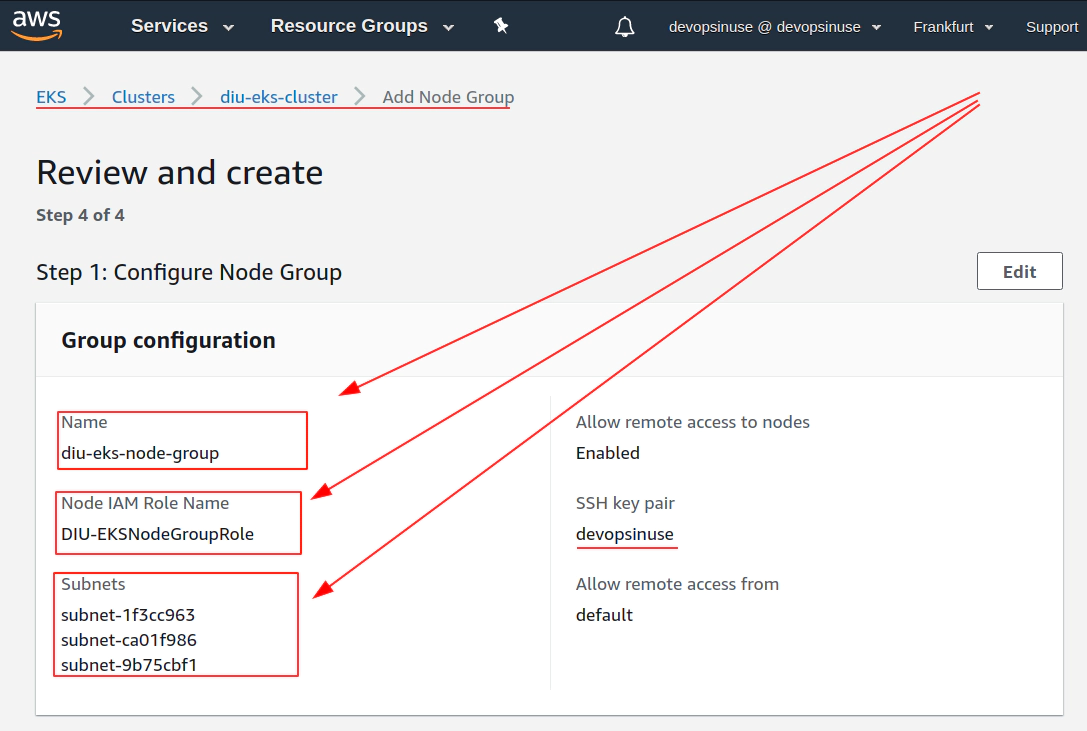Click the SSH key pair label
The image size is (1087, 731).
625,504
